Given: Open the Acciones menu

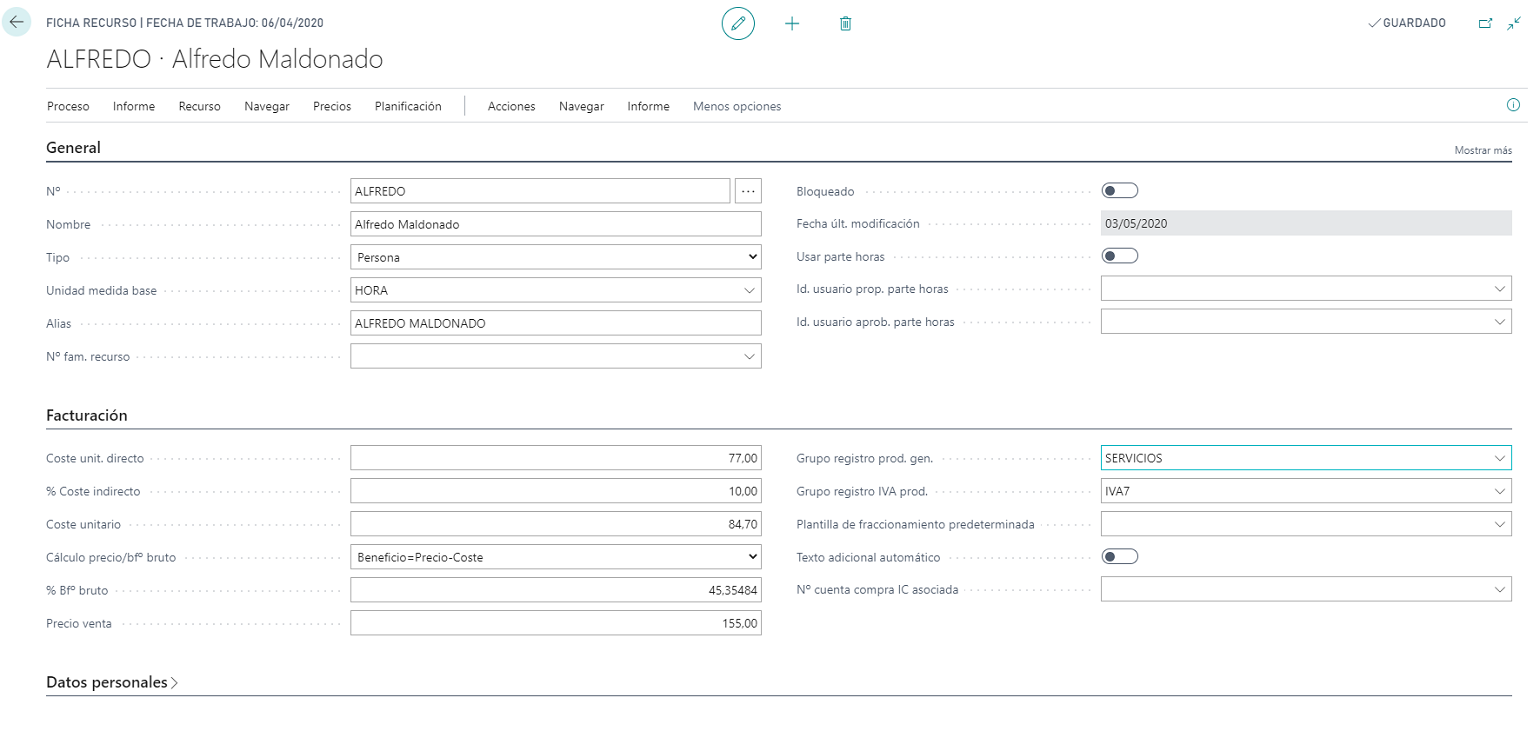Looking at the screenshot, I should 512,106.
